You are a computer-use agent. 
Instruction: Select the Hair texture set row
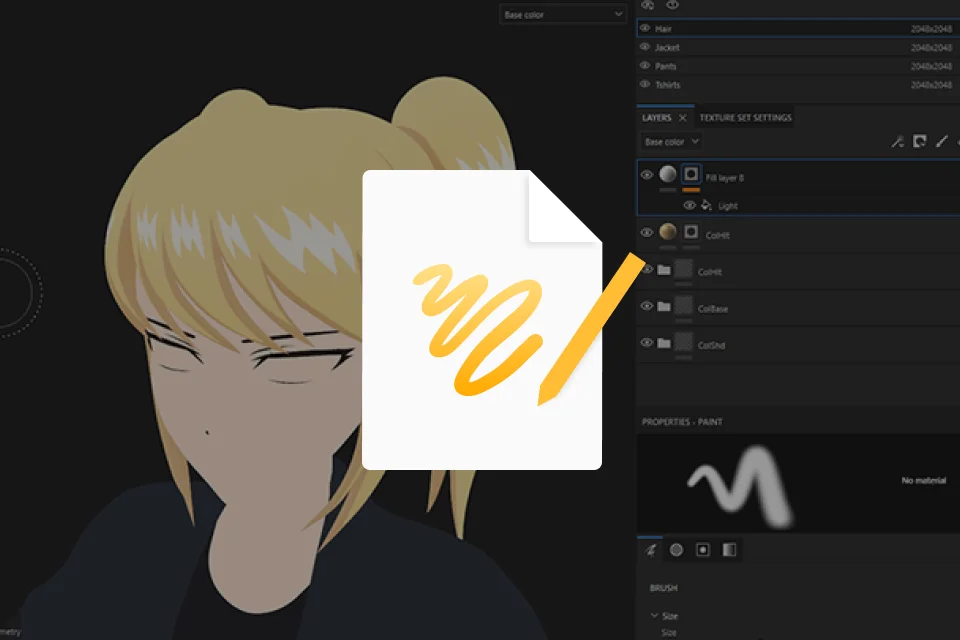pos(798,28)
